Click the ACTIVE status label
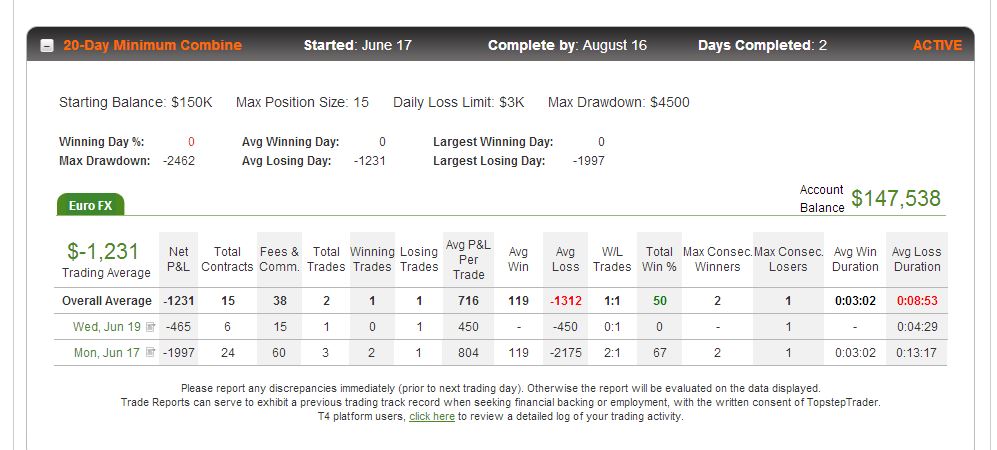Image resolution: width=997 pixels, height=450 pixels. 937,46
